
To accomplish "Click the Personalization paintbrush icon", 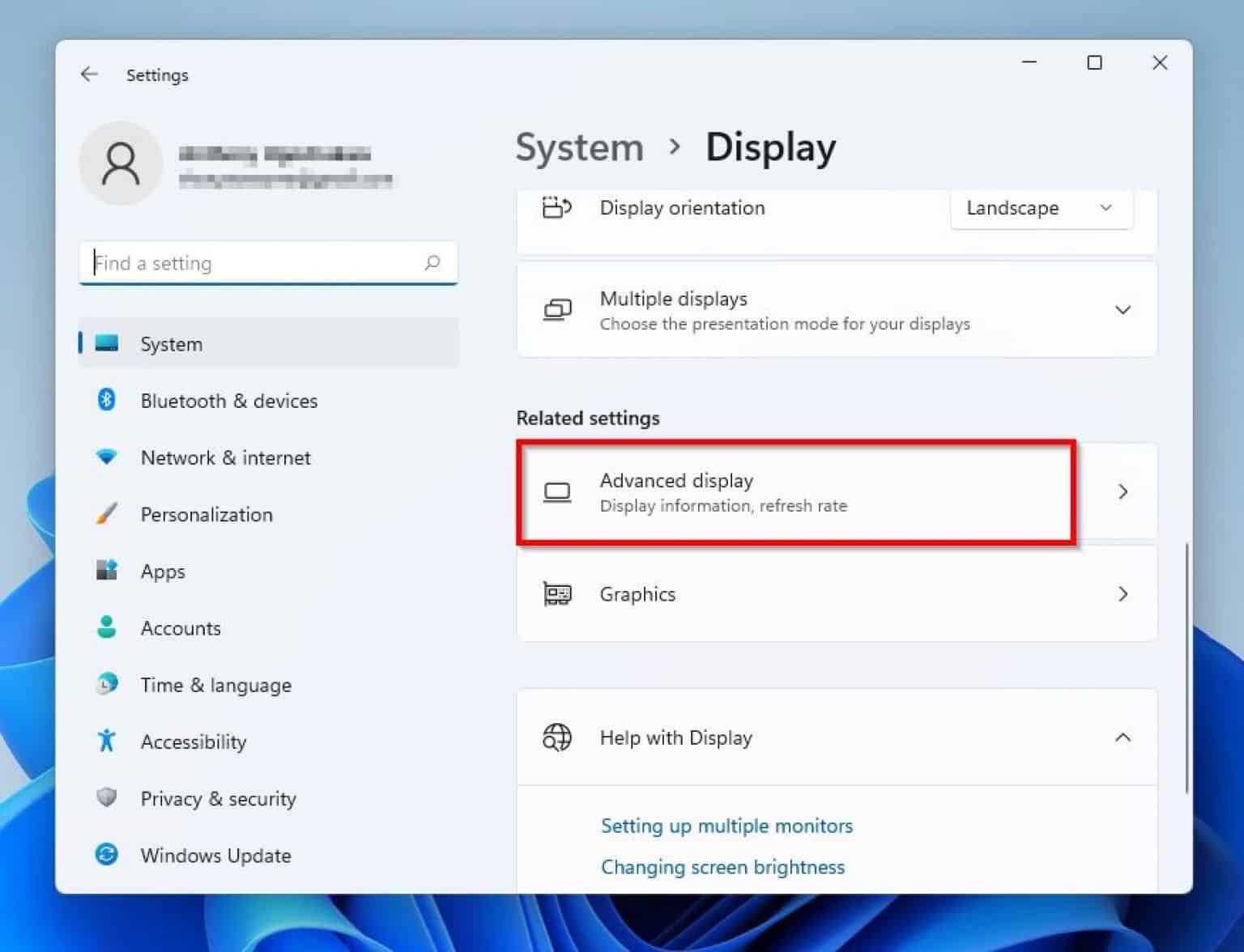I will 107,513.
